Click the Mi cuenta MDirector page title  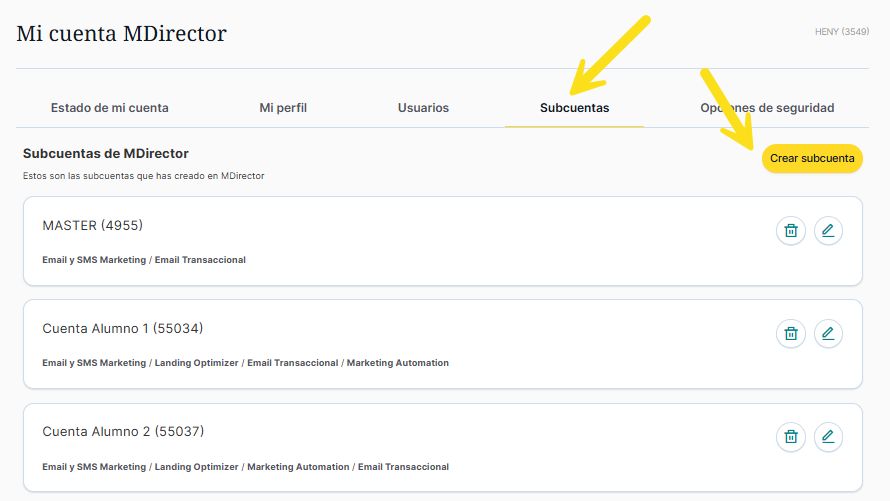point(121,34)
